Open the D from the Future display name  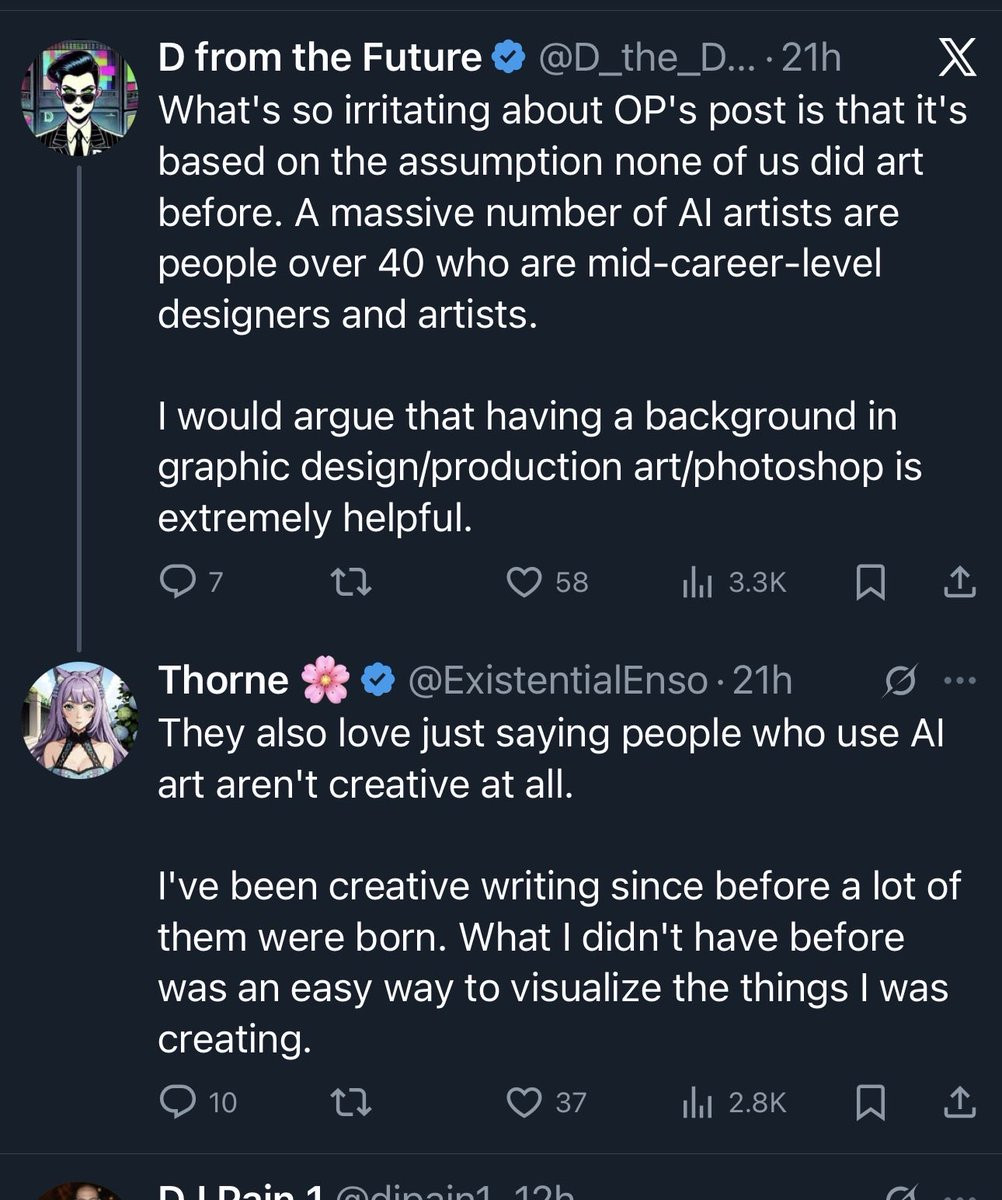click(319, 59)
